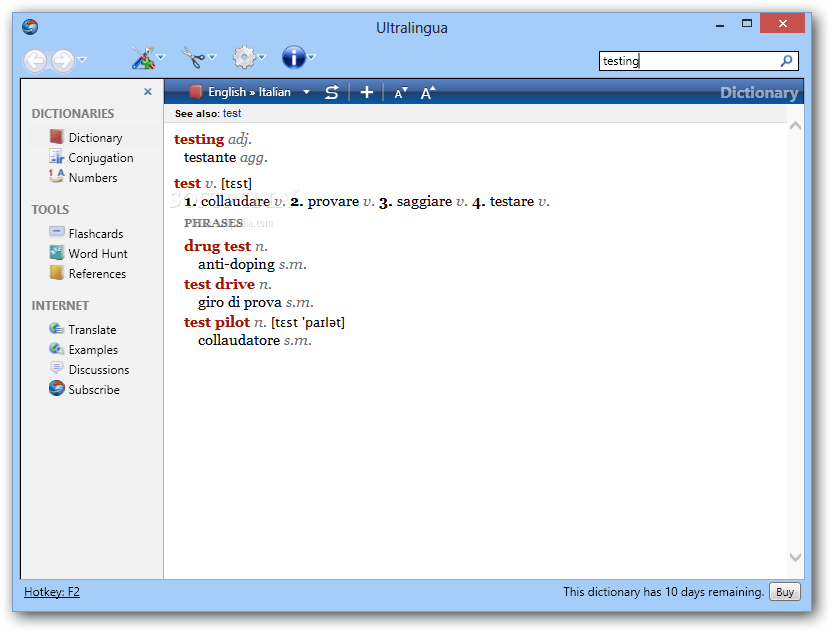Click the Numbers sidebar icon
The height and width of the screenshot is (632, 832).
[x=56, y=176]
